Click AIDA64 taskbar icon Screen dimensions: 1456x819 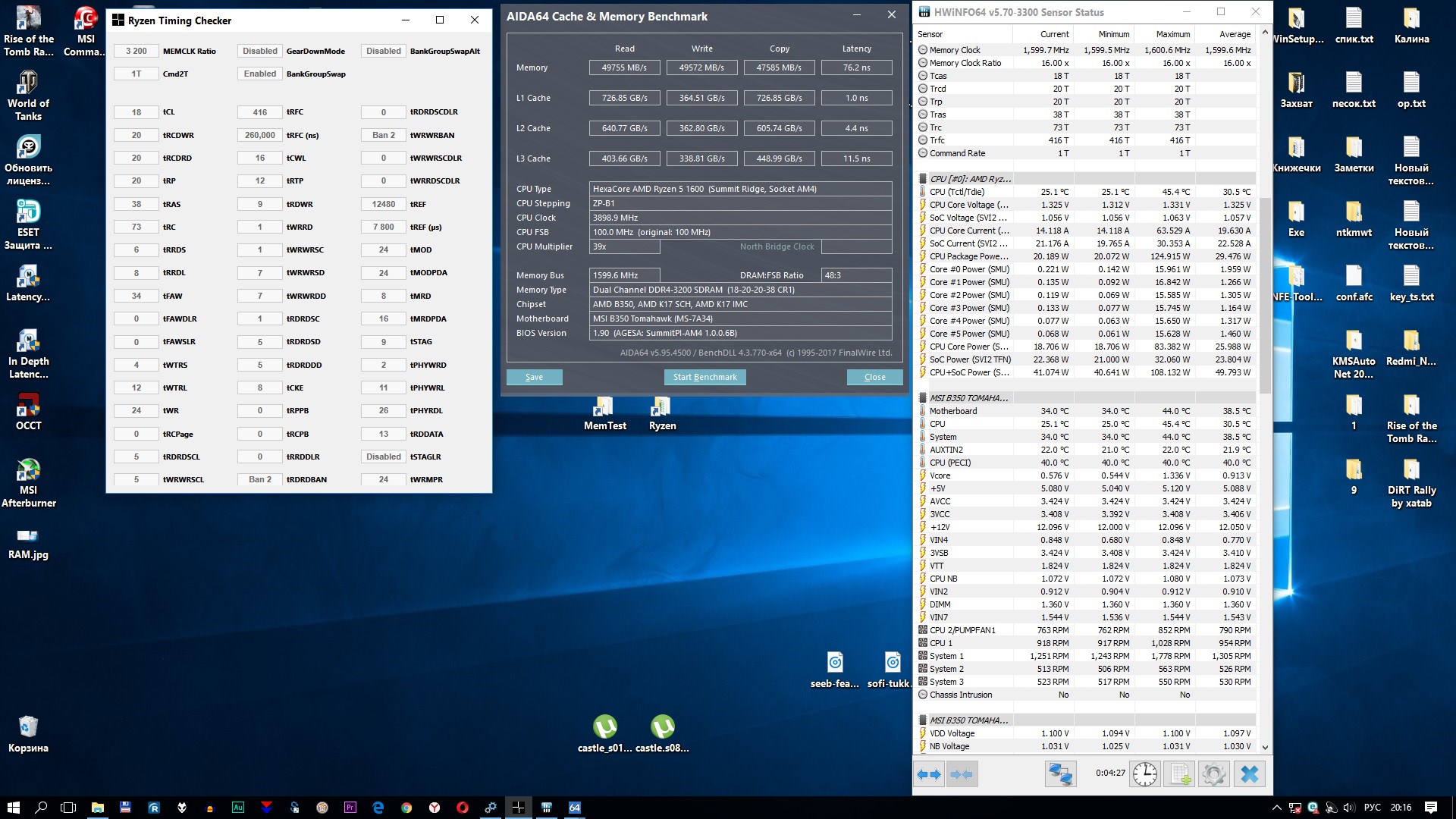[x=575, y=808]
